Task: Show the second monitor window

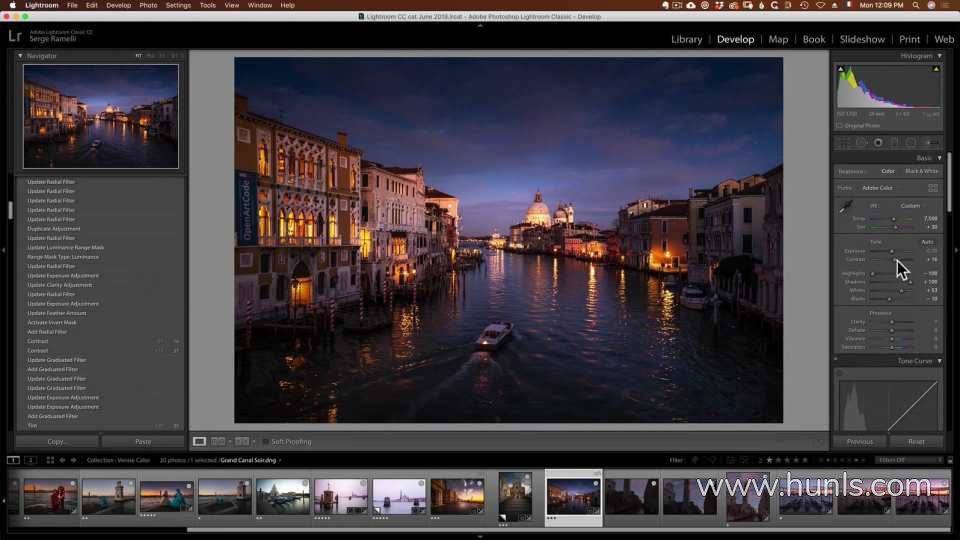Action: pyautogui.click(x=31, y=460)
